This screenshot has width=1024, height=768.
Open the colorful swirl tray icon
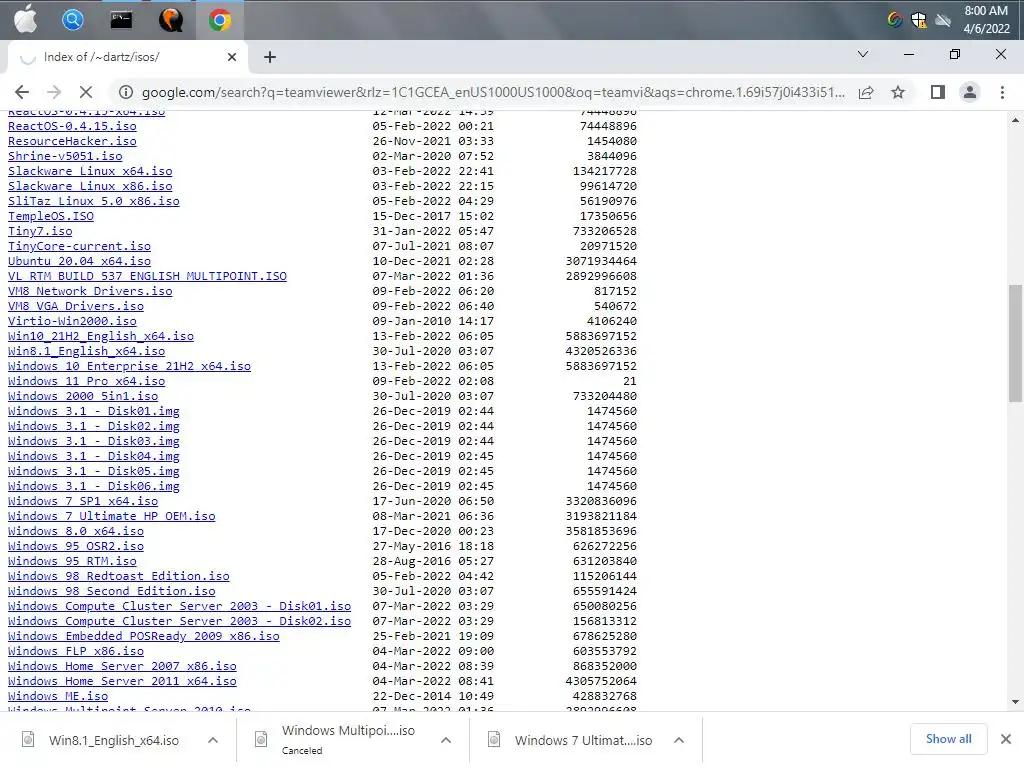point(895,20)
